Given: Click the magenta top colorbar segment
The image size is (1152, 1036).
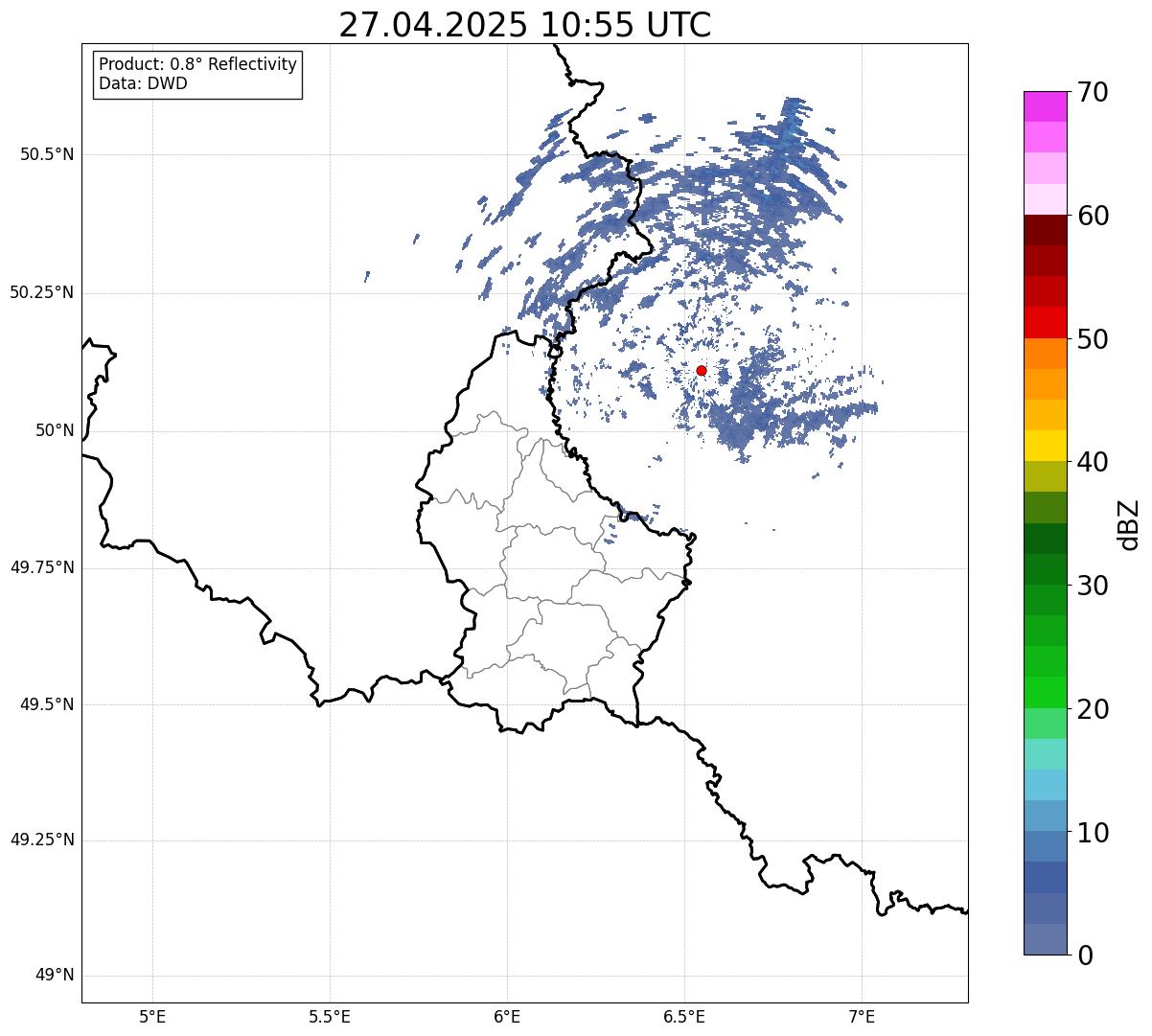Looking at the screenshot, I should tap(1045, 106).
